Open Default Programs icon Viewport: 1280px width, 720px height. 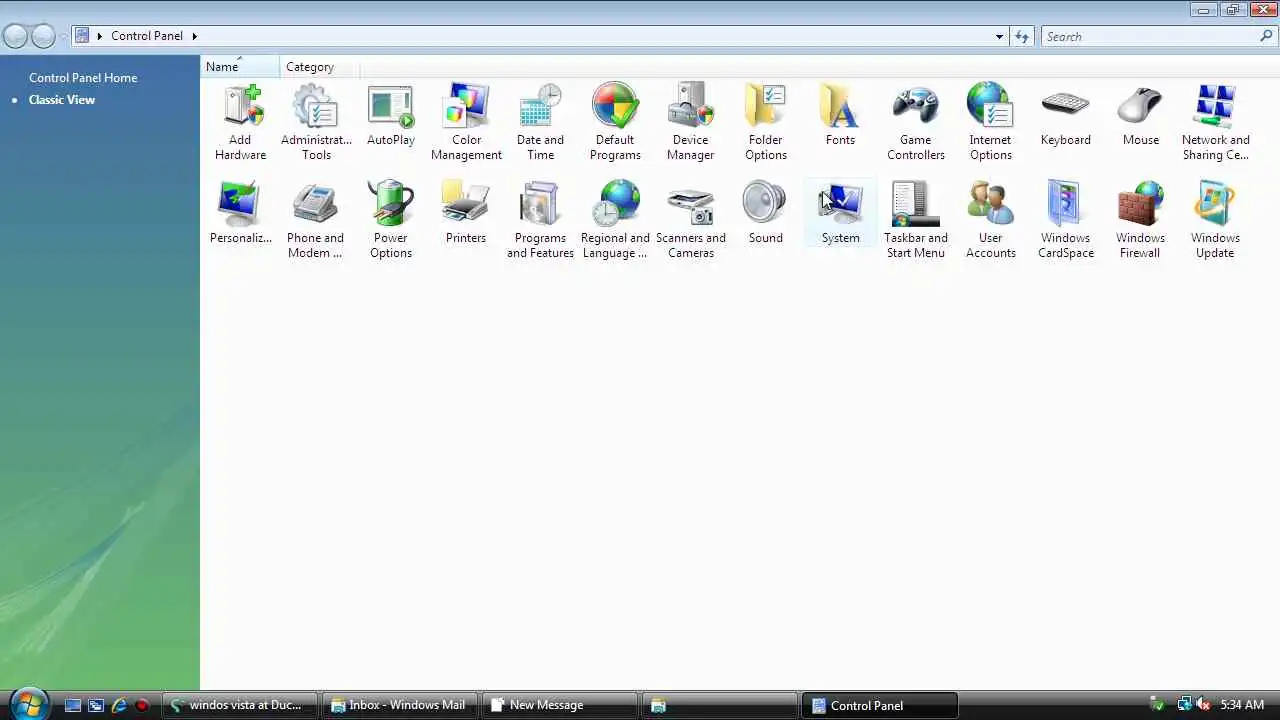[615, 122]
